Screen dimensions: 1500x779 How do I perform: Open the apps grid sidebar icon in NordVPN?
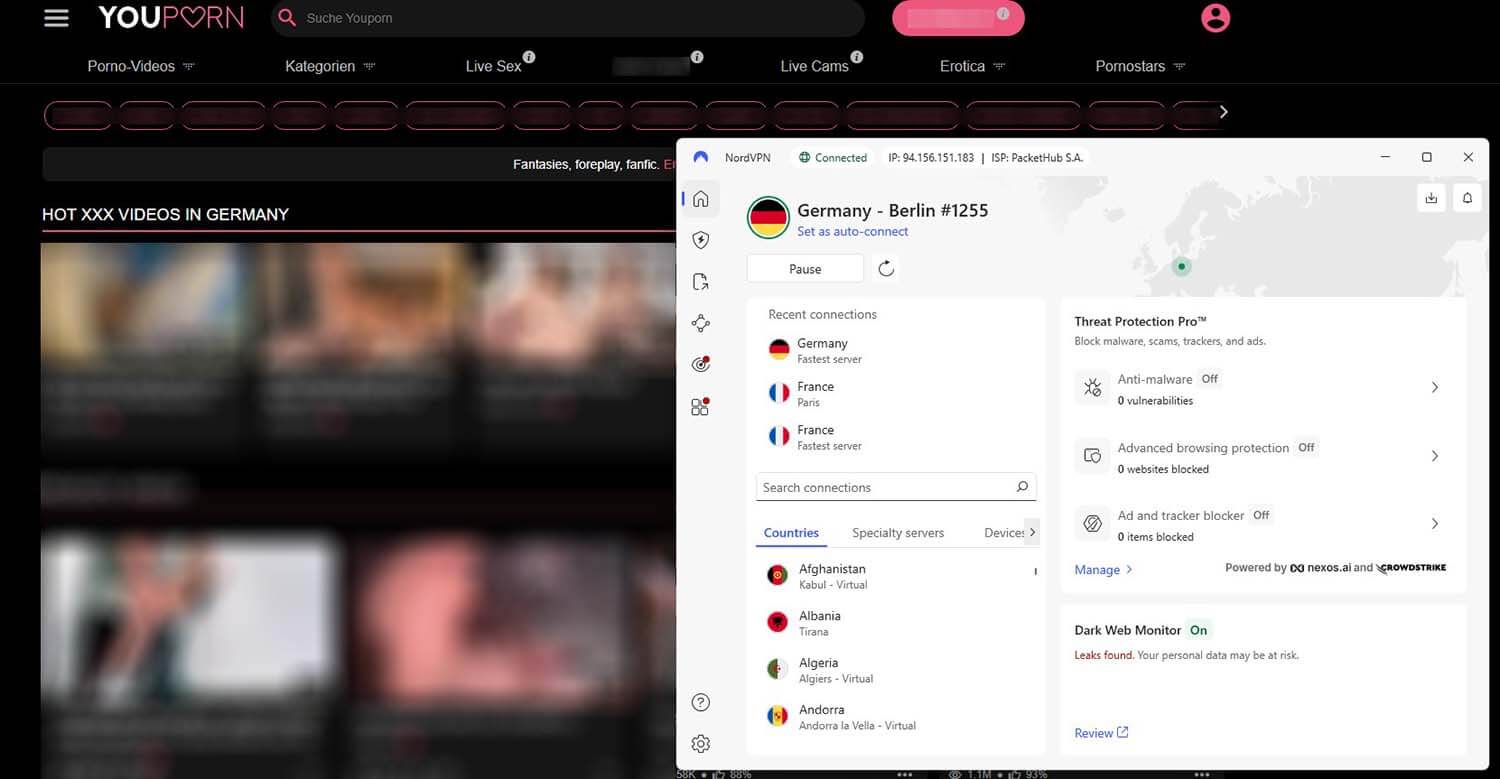pos(701,407)
